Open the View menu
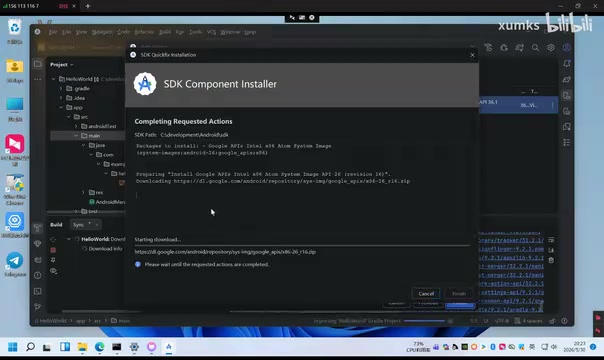The image size is (604, 360). (x=81, y=32)
